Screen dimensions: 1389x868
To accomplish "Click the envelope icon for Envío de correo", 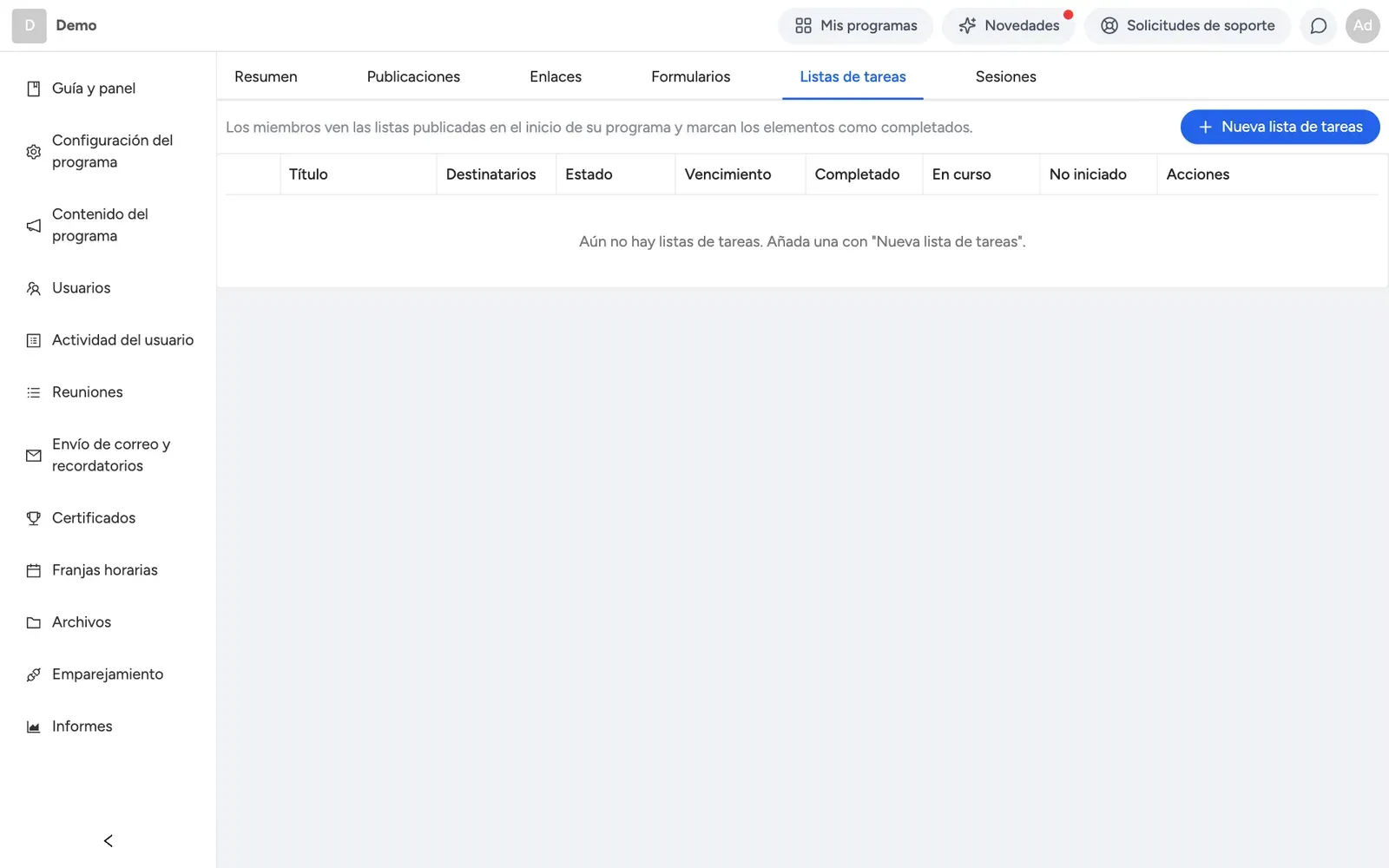I will pos(34,456).
